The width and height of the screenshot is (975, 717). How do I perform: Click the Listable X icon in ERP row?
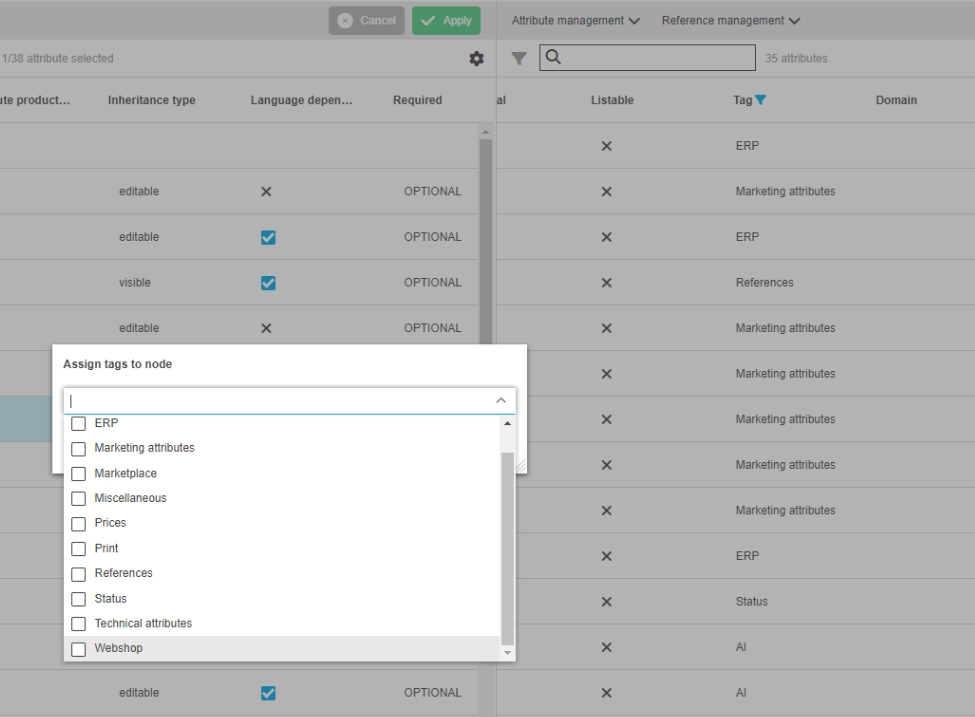coord(606,146)
